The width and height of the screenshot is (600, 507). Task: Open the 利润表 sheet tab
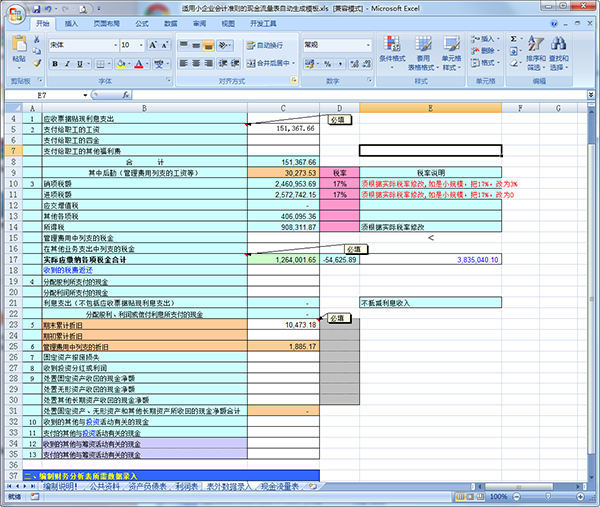point(186,486)
